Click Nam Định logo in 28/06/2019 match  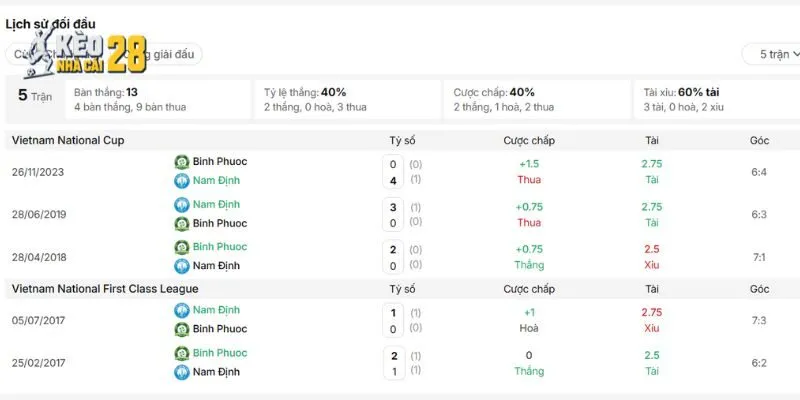pos(182,205)
